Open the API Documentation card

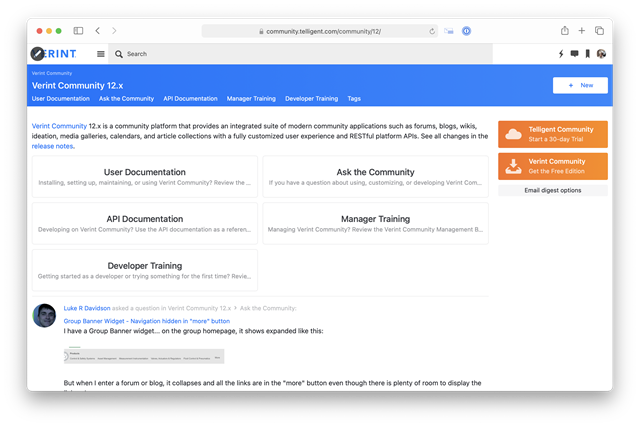(145, 223)
